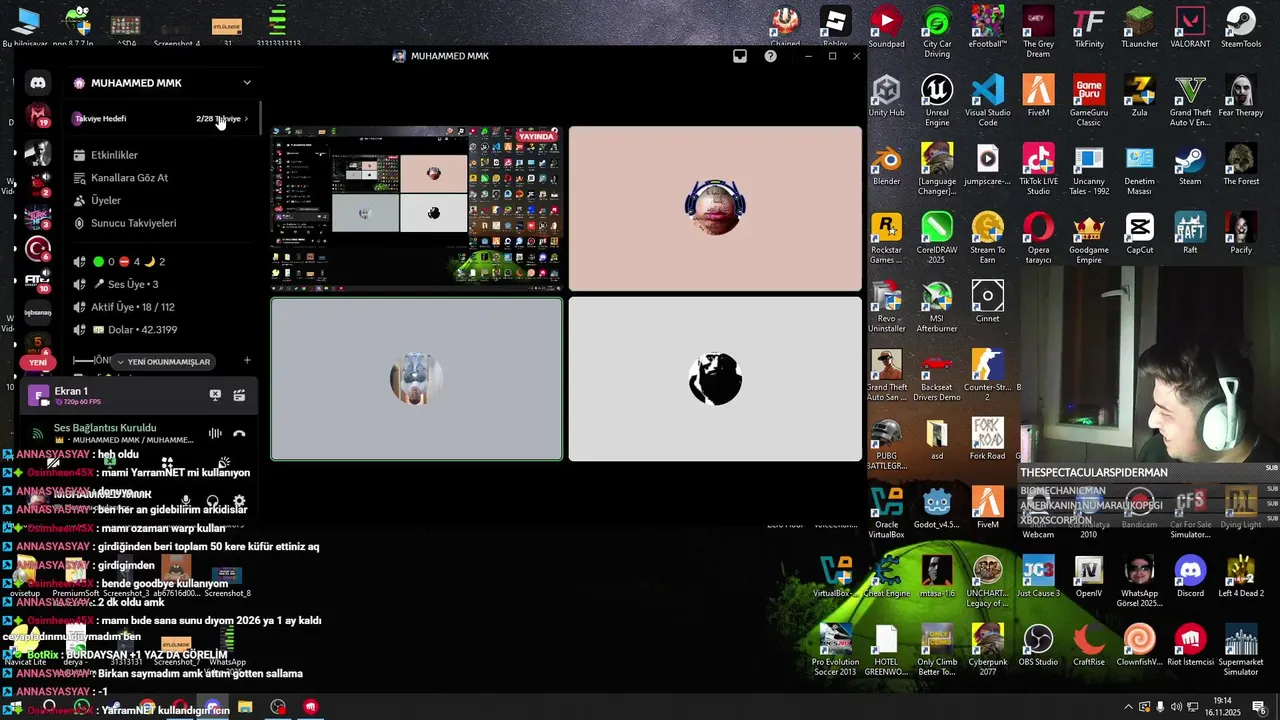Click the red YENİ mentions pill

click(38, 363)
